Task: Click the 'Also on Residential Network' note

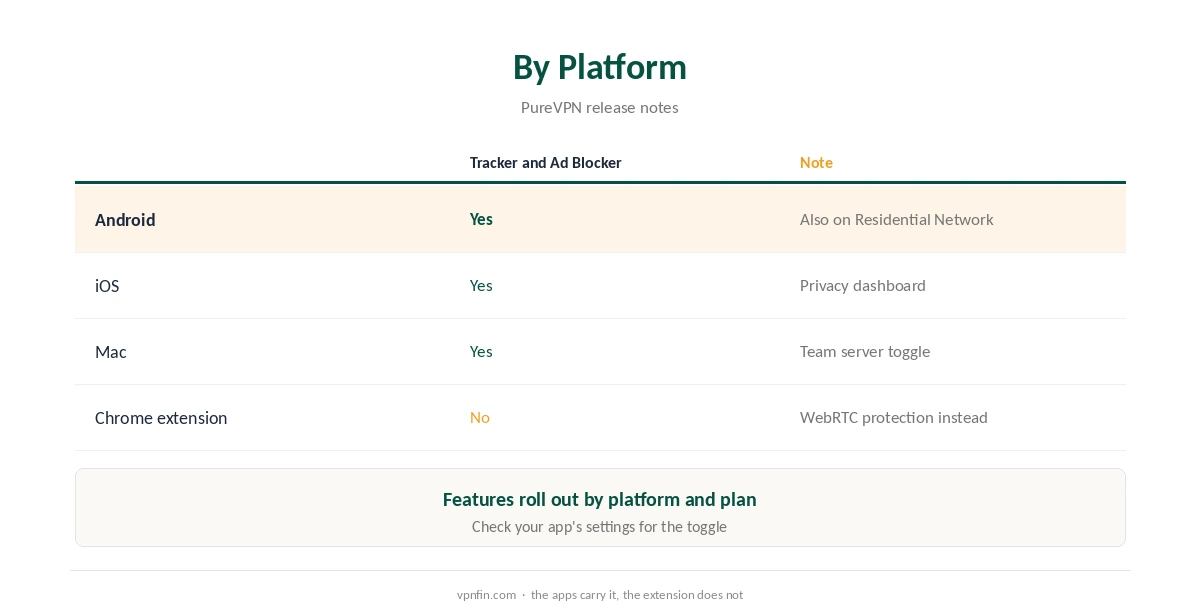Action: pos(897,219)
